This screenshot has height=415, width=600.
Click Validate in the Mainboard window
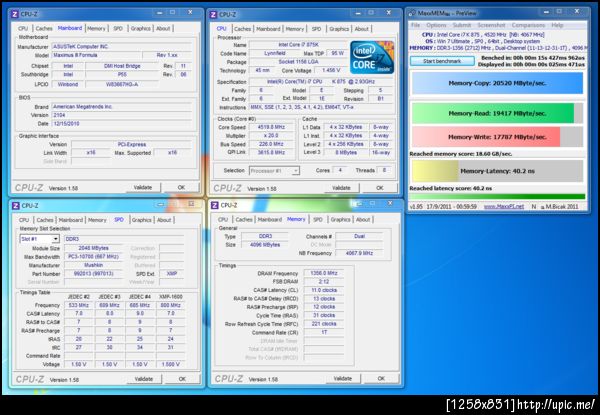[x=143, y=187]
